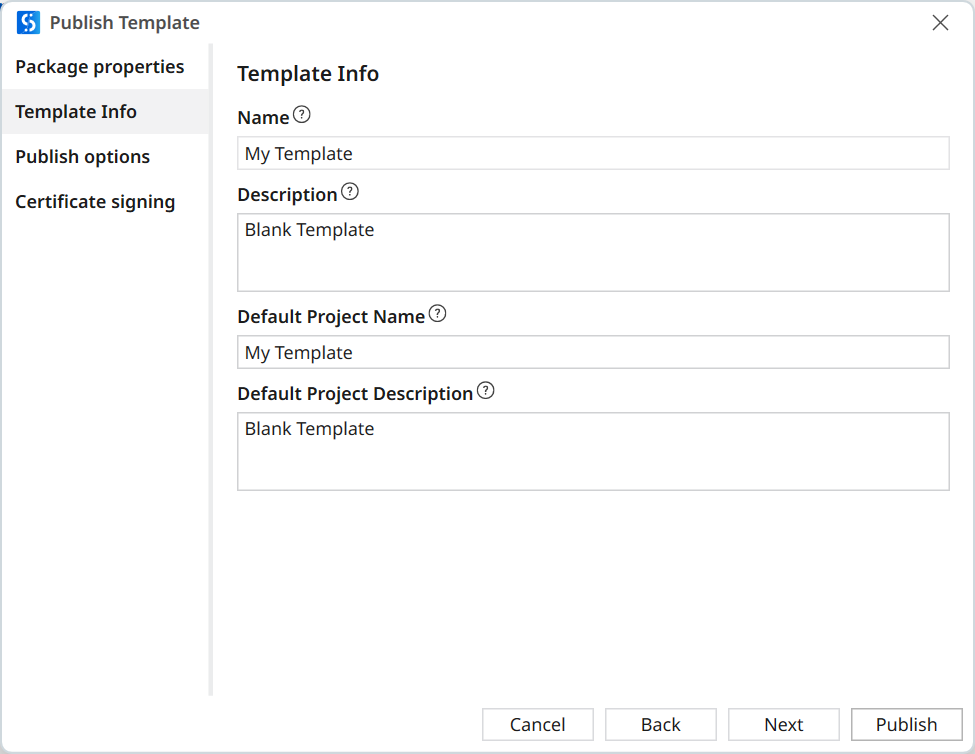Select the Default Project Description text box
This screenshot has height=754, width=975.
(592, 451)
